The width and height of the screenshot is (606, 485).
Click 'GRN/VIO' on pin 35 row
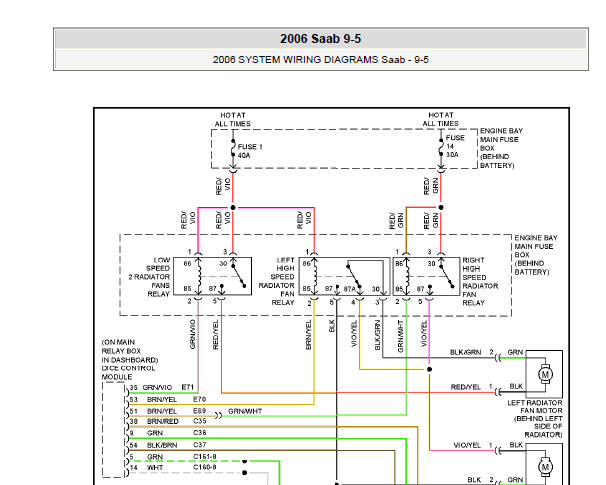click(x=157, y=388)
